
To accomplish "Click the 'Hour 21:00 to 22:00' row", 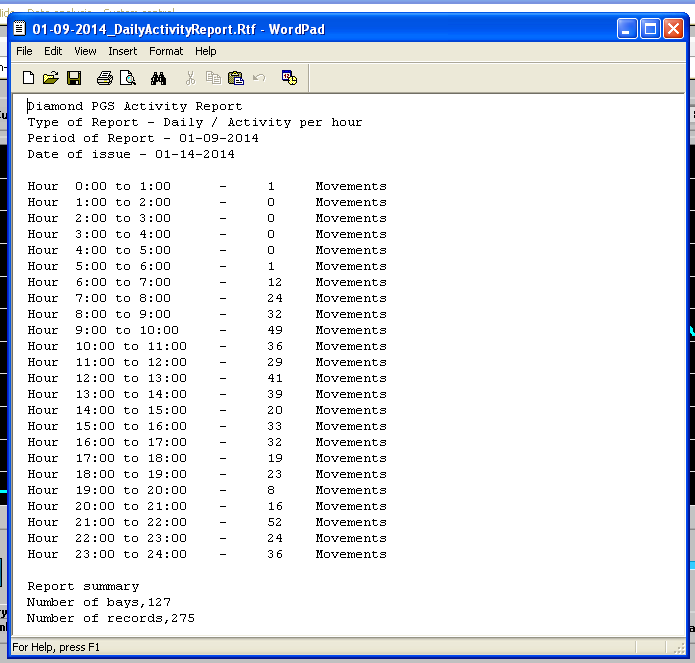I will pyautogui.click(x=207, y=522).
